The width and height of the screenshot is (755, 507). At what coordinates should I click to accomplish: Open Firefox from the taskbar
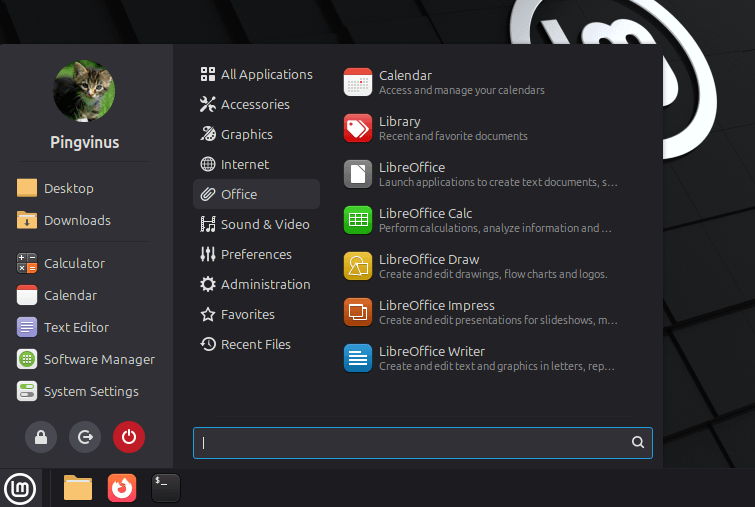point(122,487)
